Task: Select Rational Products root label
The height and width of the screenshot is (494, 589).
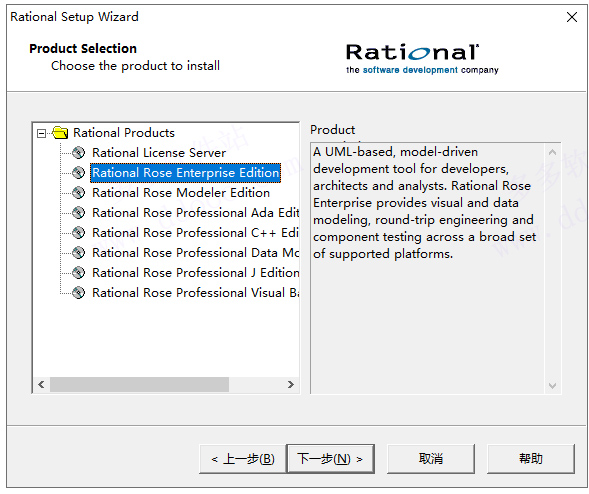Action: tap(124, 133)
